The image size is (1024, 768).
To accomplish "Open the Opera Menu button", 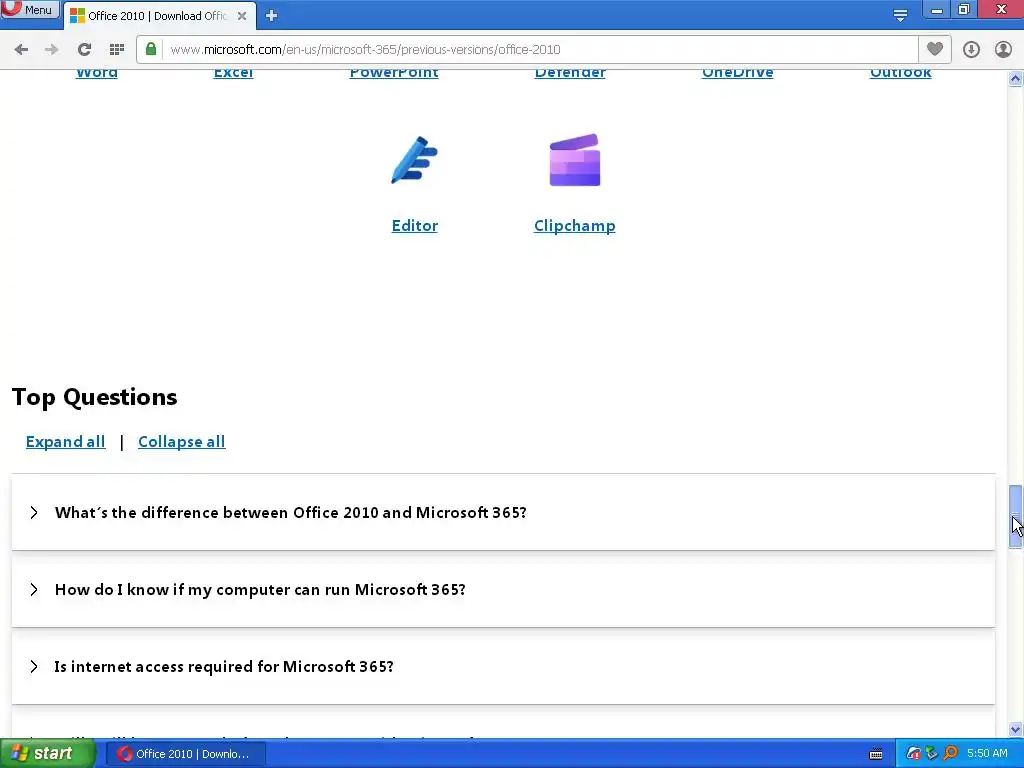I will tap(30, 9).
